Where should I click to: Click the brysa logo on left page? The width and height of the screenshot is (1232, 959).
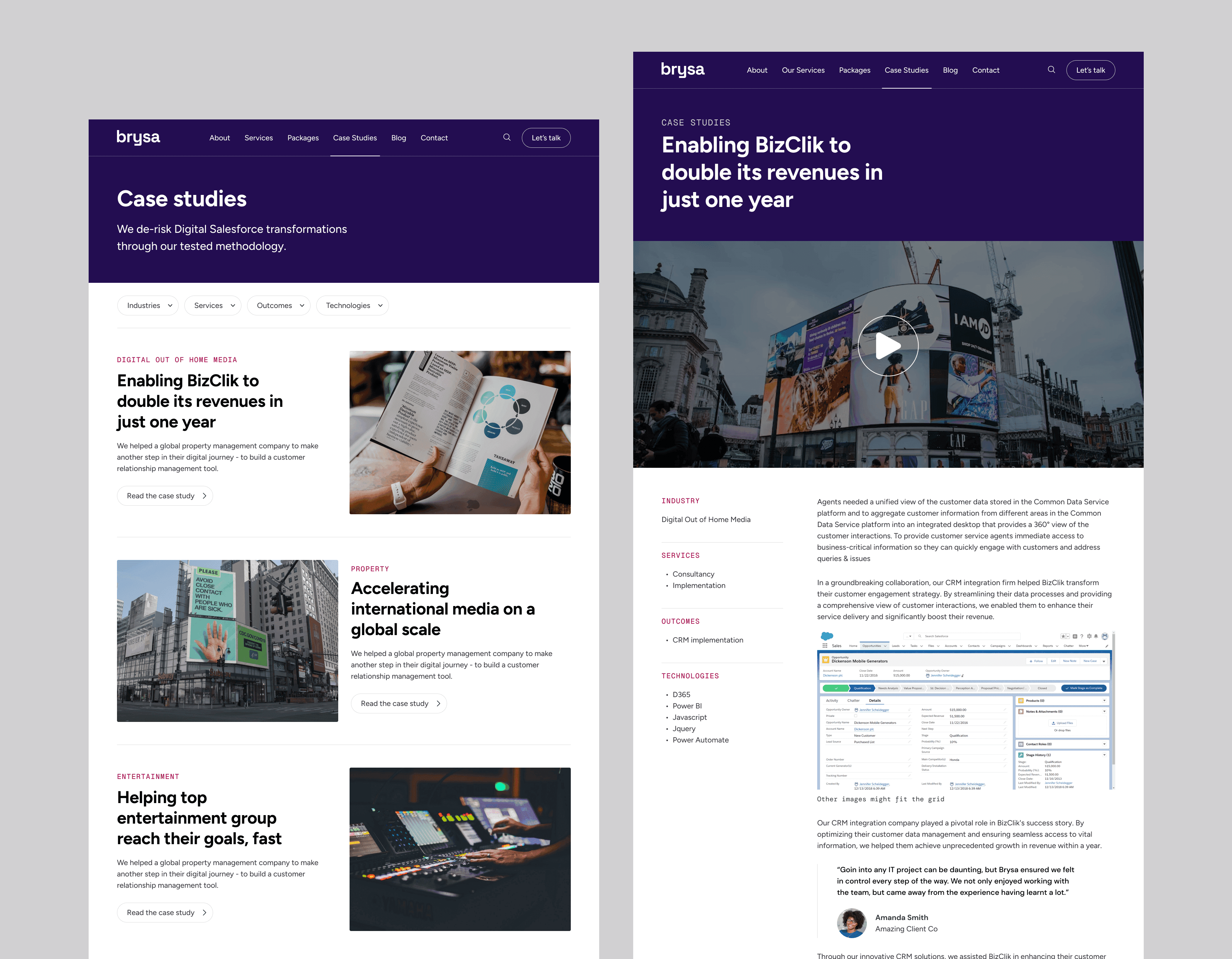pyautogui.click(x=138, y=138)
